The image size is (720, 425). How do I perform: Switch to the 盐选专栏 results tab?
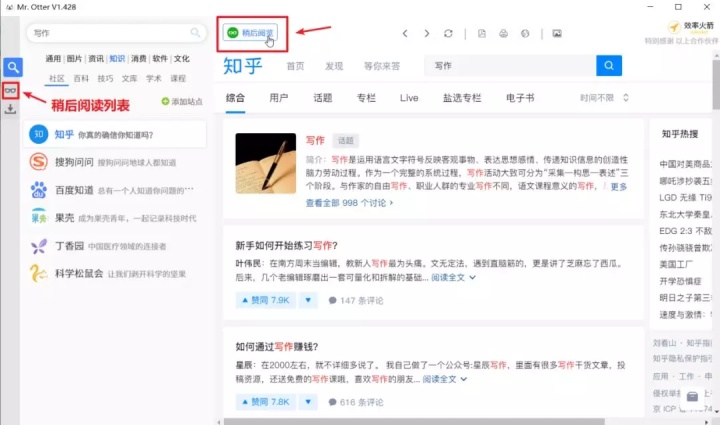[462, 98]
